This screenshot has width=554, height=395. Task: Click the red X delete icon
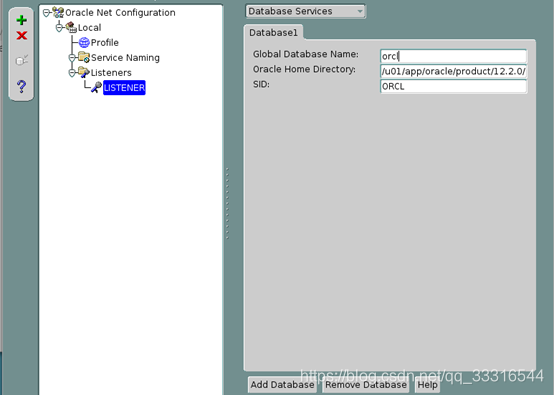(22, 35)
